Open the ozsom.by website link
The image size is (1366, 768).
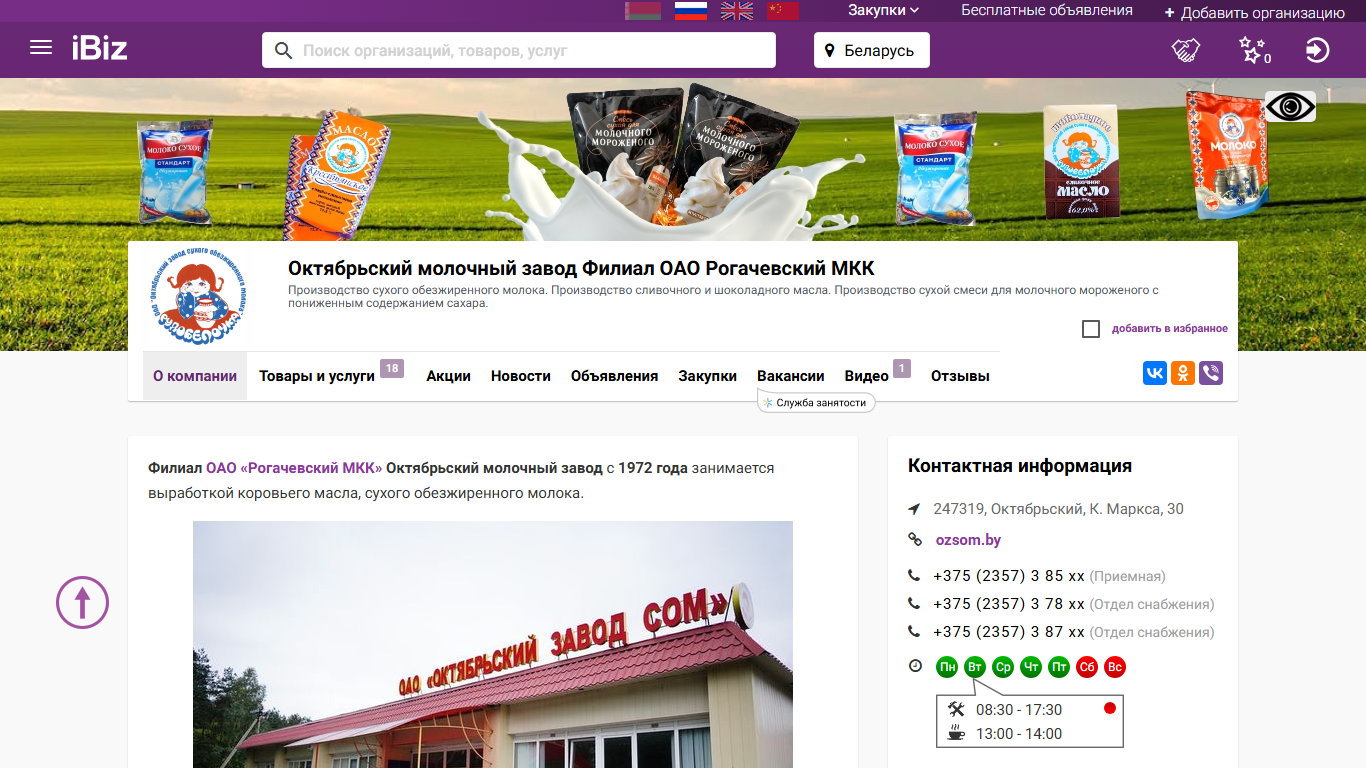pos(968,540)
